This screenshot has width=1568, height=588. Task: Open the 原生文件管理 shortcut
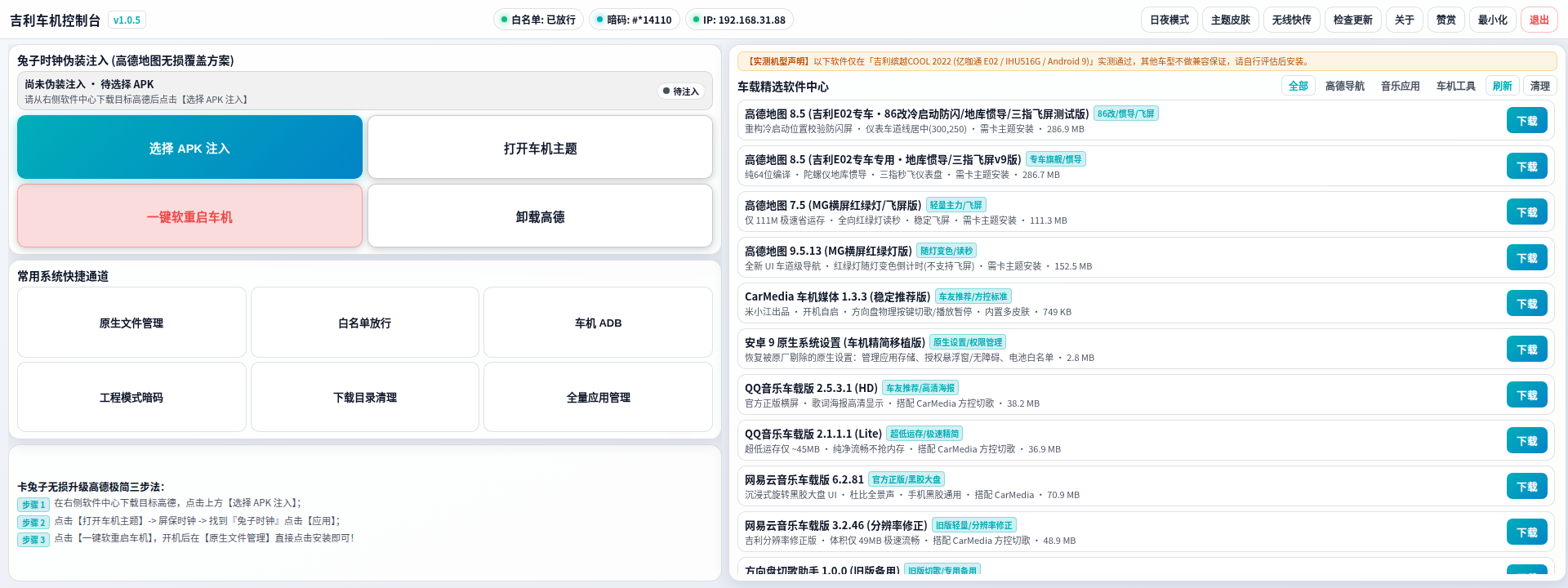(x=131, y=323)
